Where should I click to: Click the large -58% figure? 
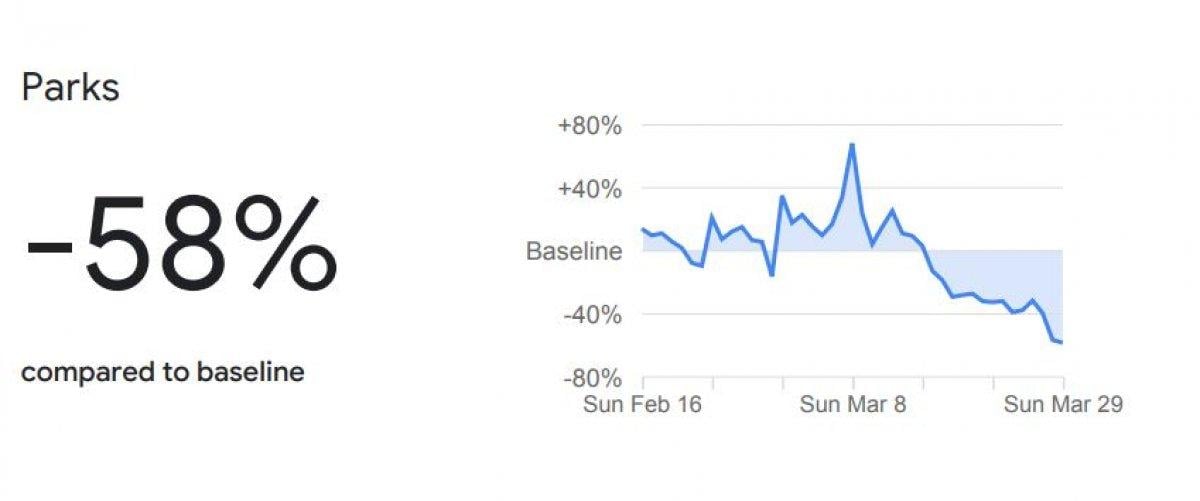pyautogui.click(x=180, y=244)
